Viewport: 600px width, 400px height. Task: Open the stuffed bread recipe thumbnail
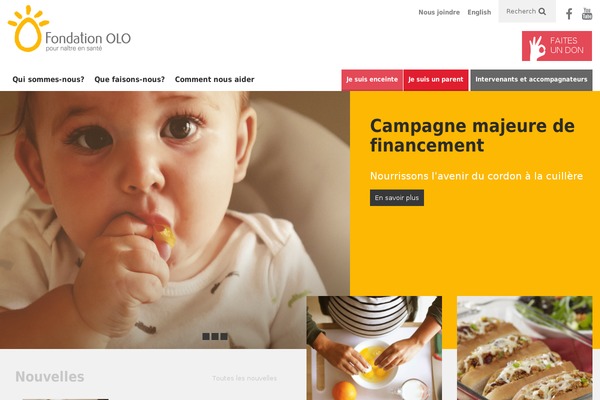(525, 348)
